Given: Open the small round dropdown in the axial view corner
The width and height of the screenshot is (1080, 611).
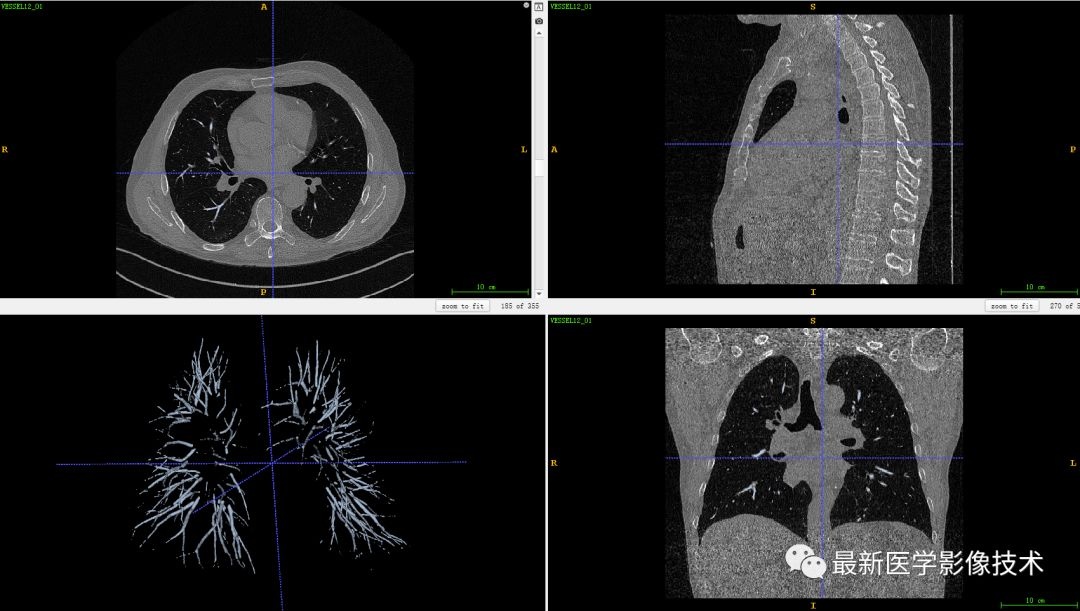Looking at the screenshot, I should coord(526,6).
